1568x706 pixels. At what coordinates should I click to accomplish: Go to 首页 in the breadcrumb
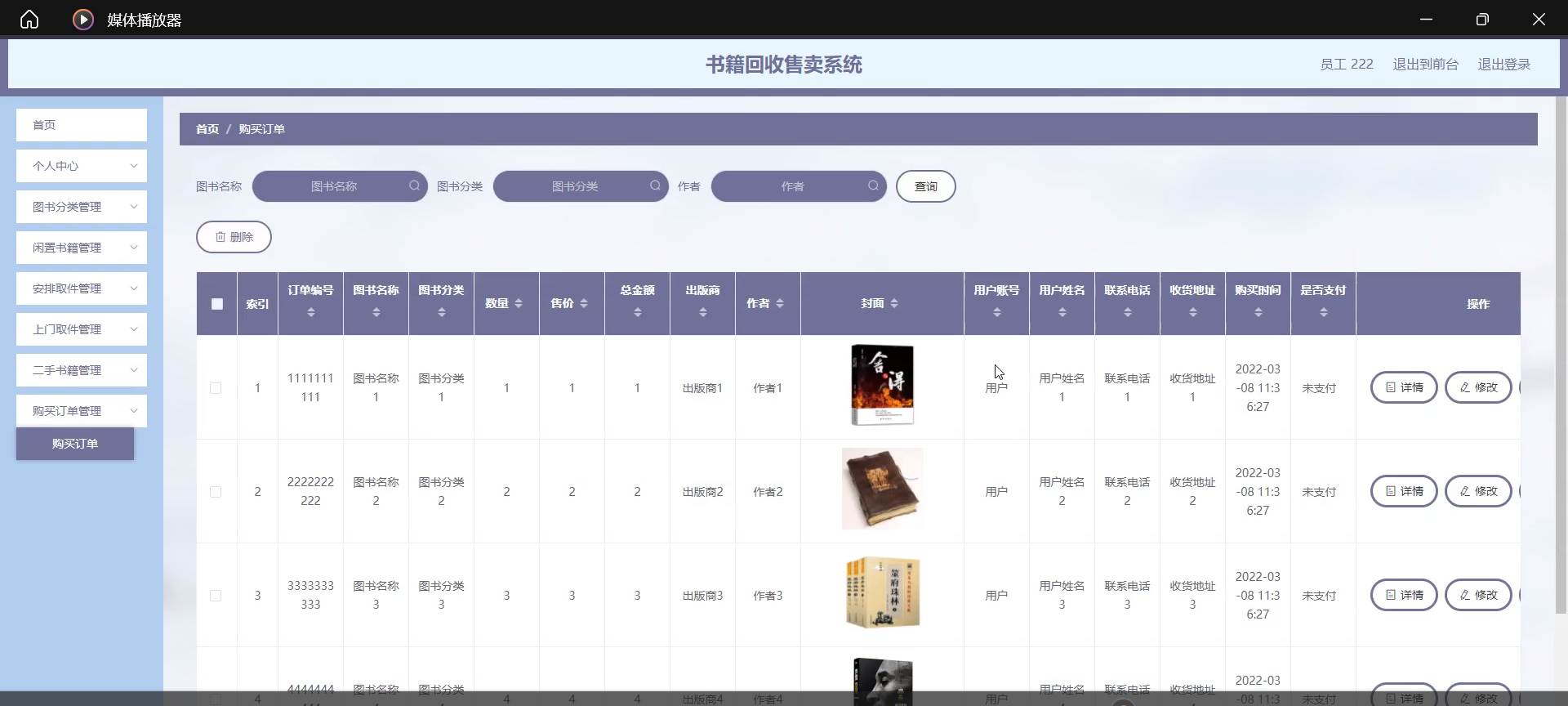tap(207, 129)
